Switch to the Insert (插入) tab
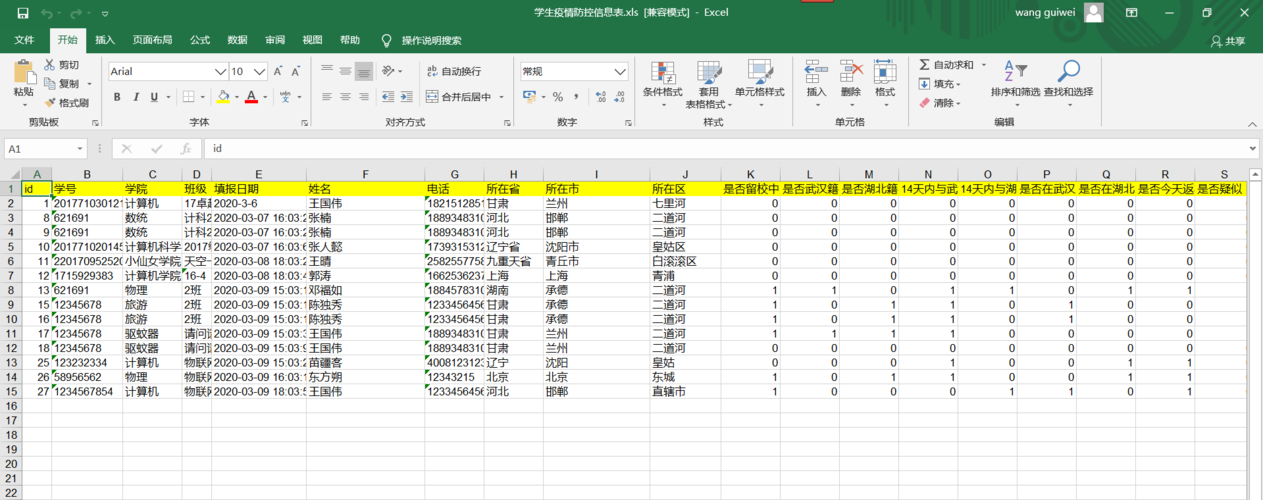The image size is (1263, 500). pyautogui.click(x=105, y=40)
